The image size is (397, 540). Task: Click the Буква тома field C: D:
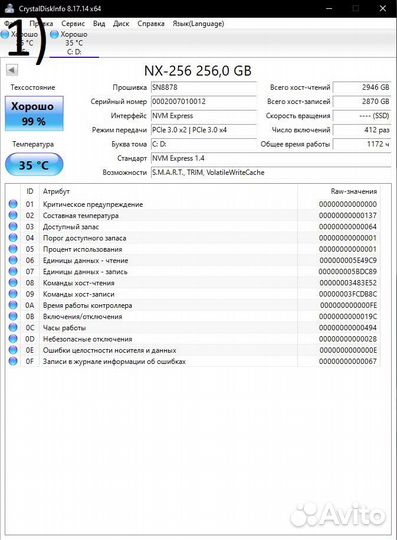pos(204,144)
